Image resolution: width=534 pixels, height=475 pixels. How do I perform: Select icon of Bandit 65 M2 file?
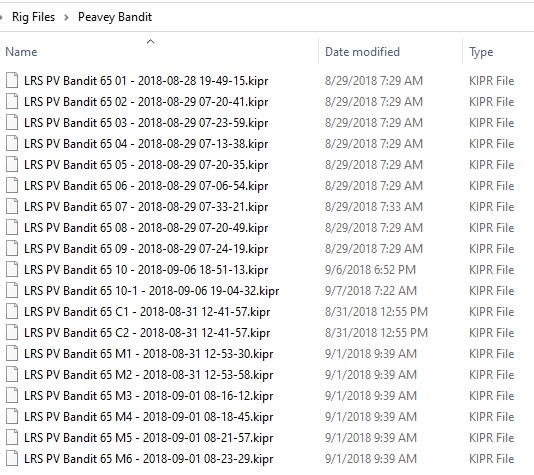[12, 375]
